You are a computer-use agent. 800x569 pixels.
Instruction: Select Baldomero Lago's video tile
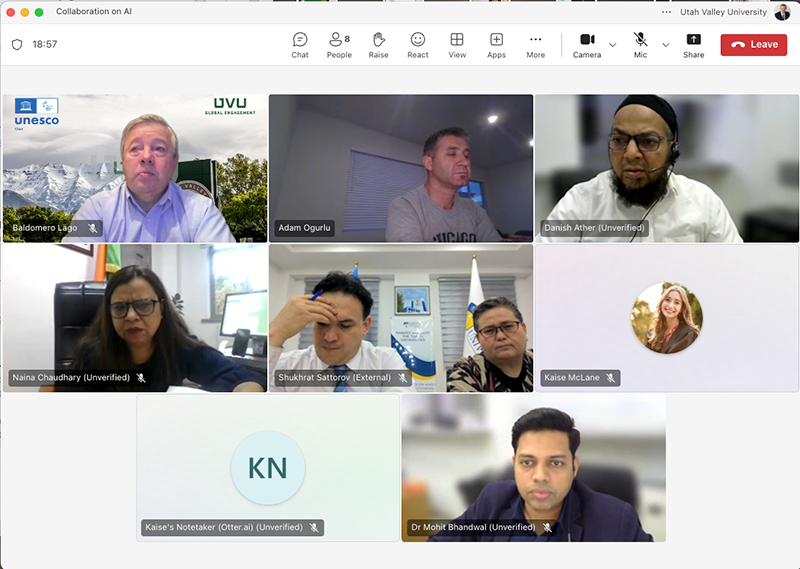(135, 168)
